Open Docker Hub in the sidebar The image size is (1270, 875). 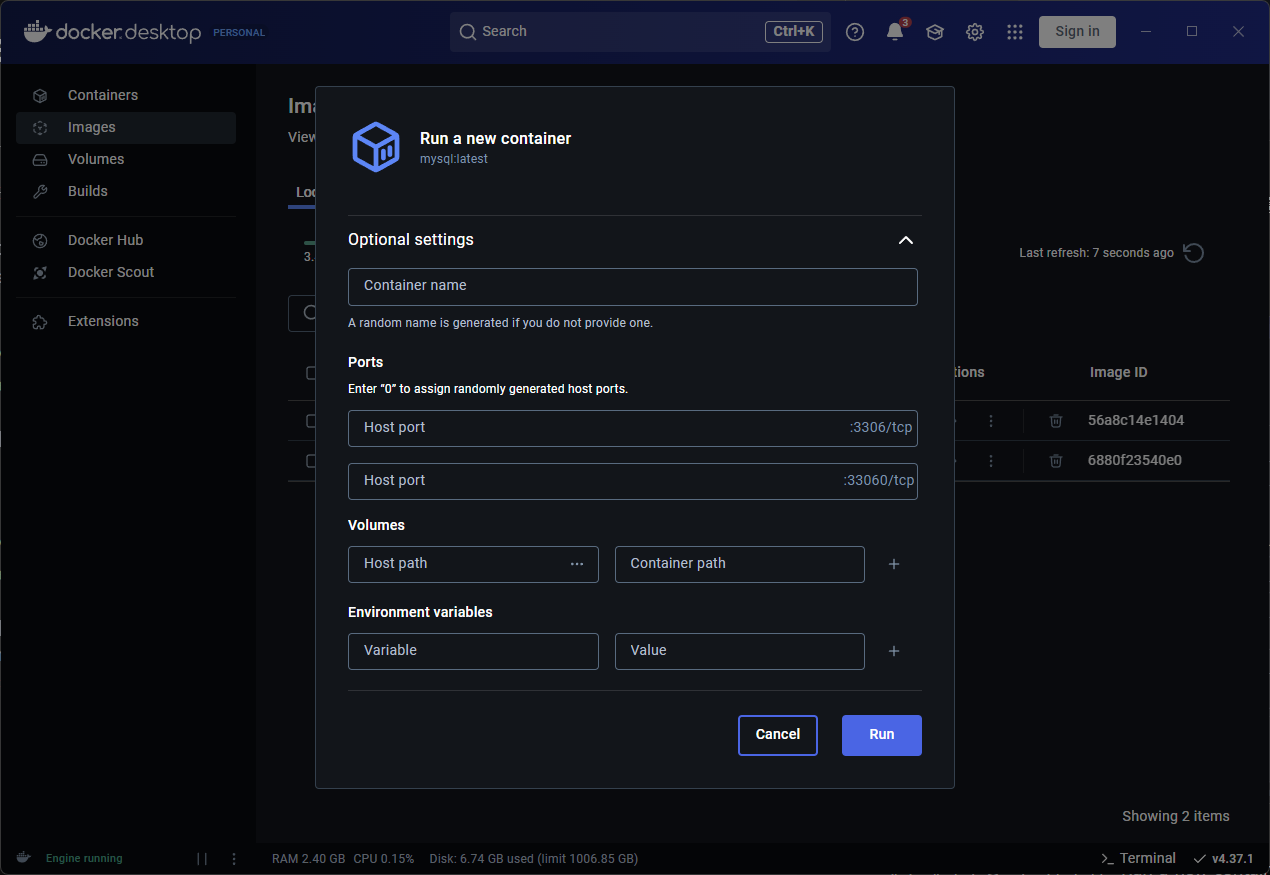point(126,240)
